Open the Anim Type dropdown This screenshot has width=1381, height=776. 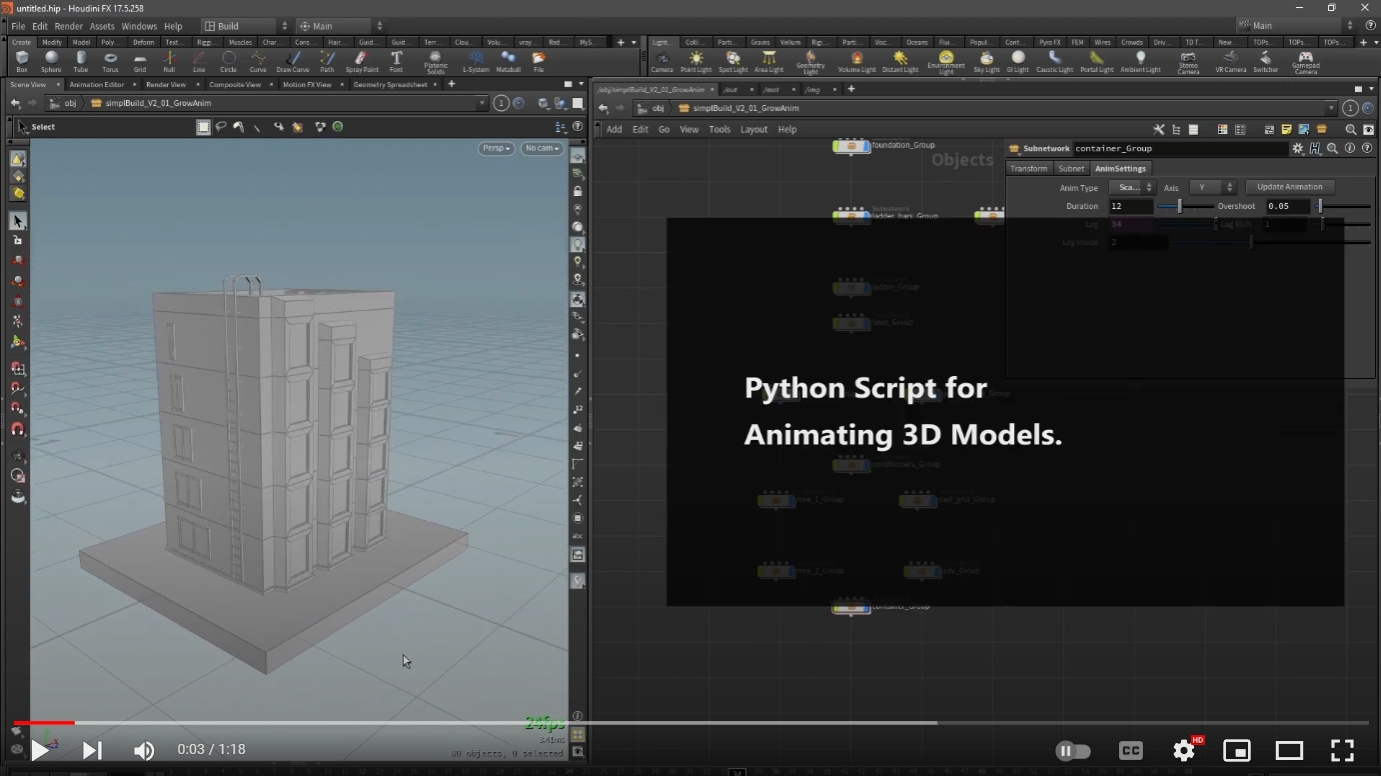click(1131, 187)
